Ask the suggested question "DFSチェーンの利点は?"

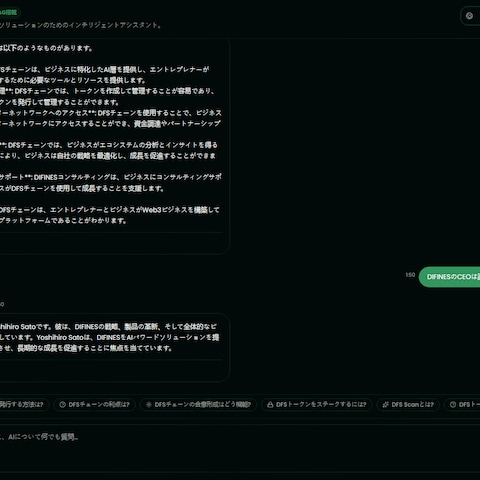click(x=94, y=404)
